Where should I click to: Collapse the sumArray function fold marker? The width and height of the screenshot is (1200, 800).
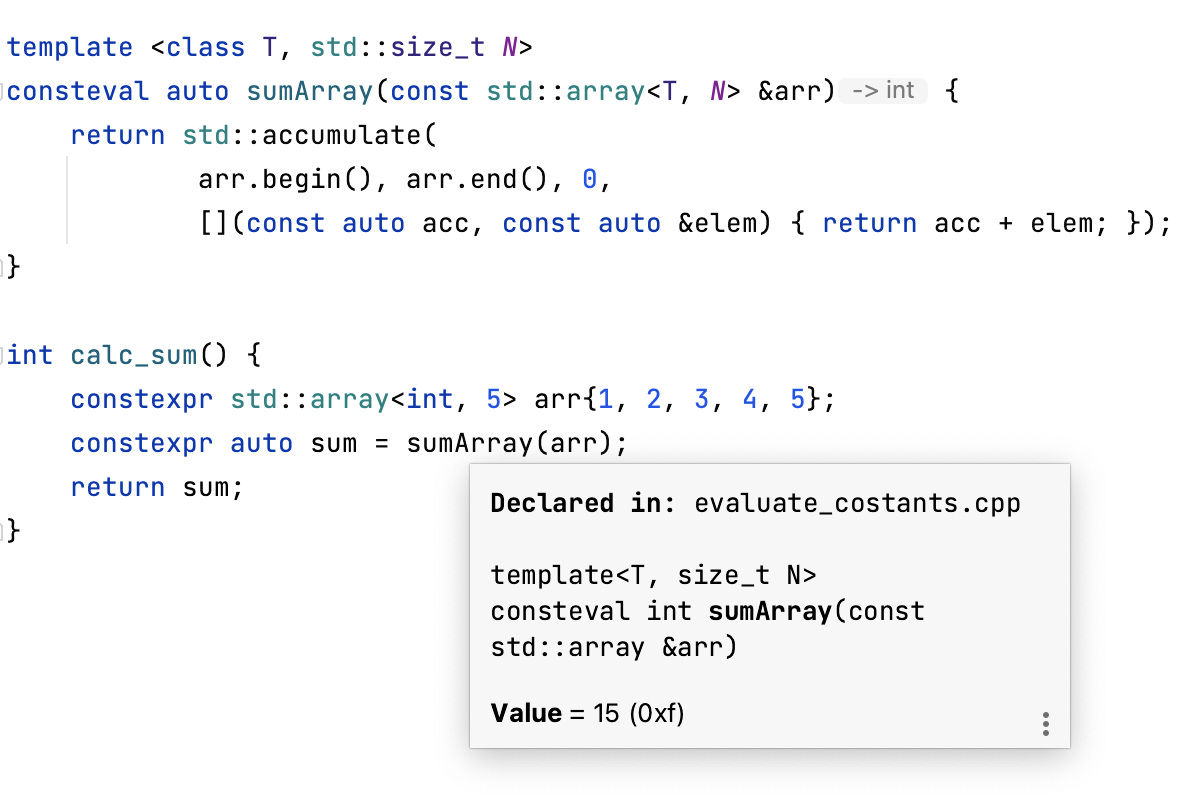(3, 92)
